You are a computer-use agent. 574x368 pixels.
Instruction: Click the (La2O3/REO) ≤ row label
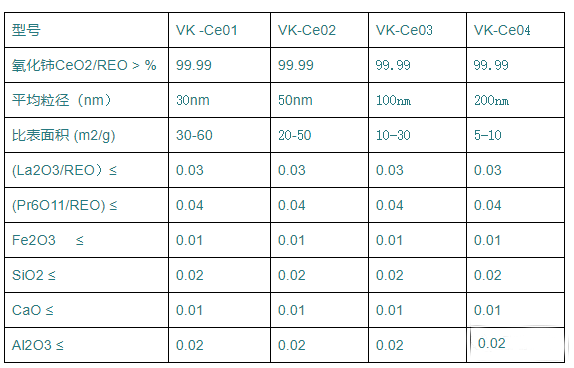pos(86,170)
